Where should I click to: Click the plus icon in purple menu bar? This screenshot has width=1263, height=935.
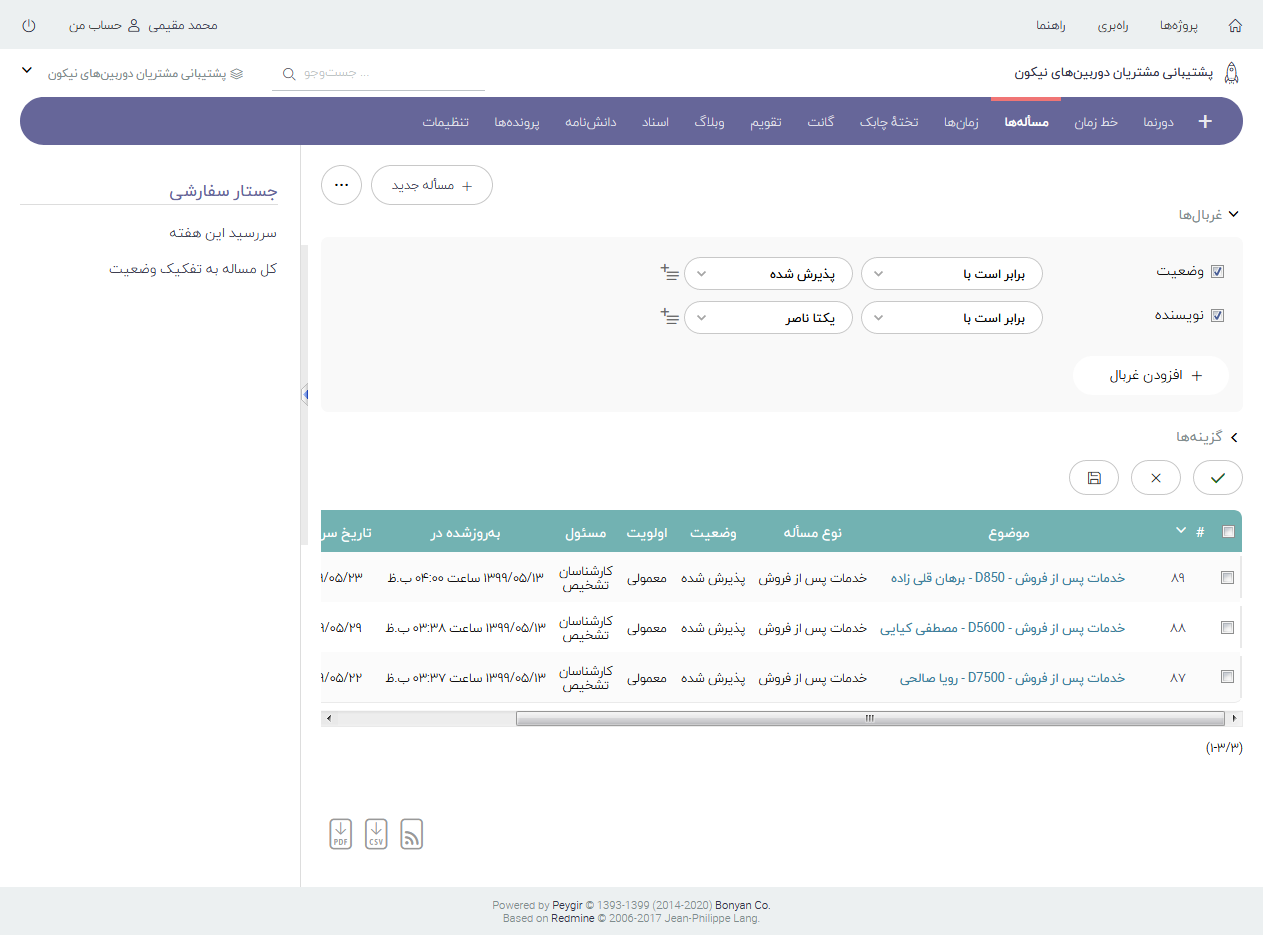tap(1205, 121)
